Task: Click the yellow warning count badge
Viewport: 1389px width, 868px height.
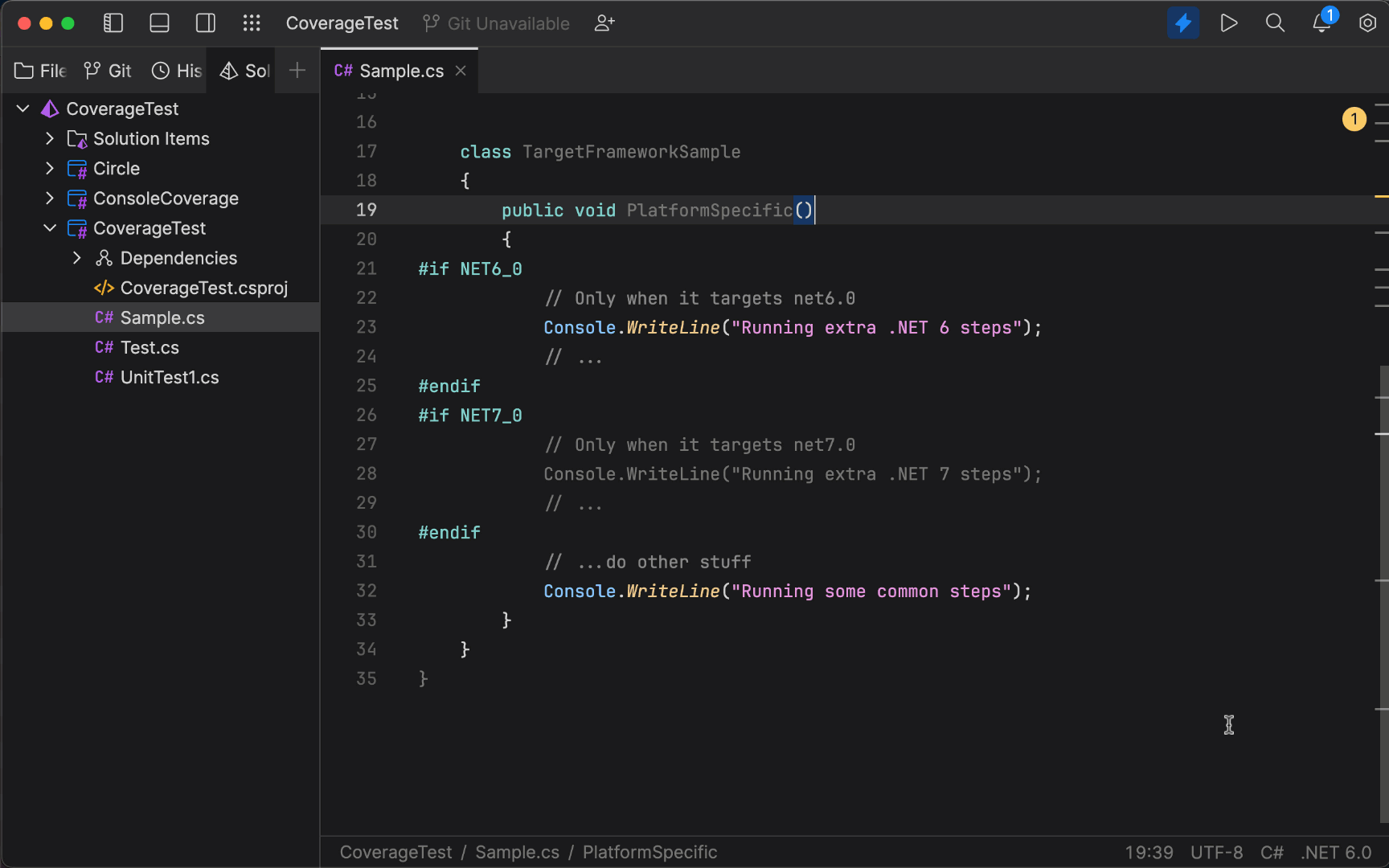Action: 1354,120
